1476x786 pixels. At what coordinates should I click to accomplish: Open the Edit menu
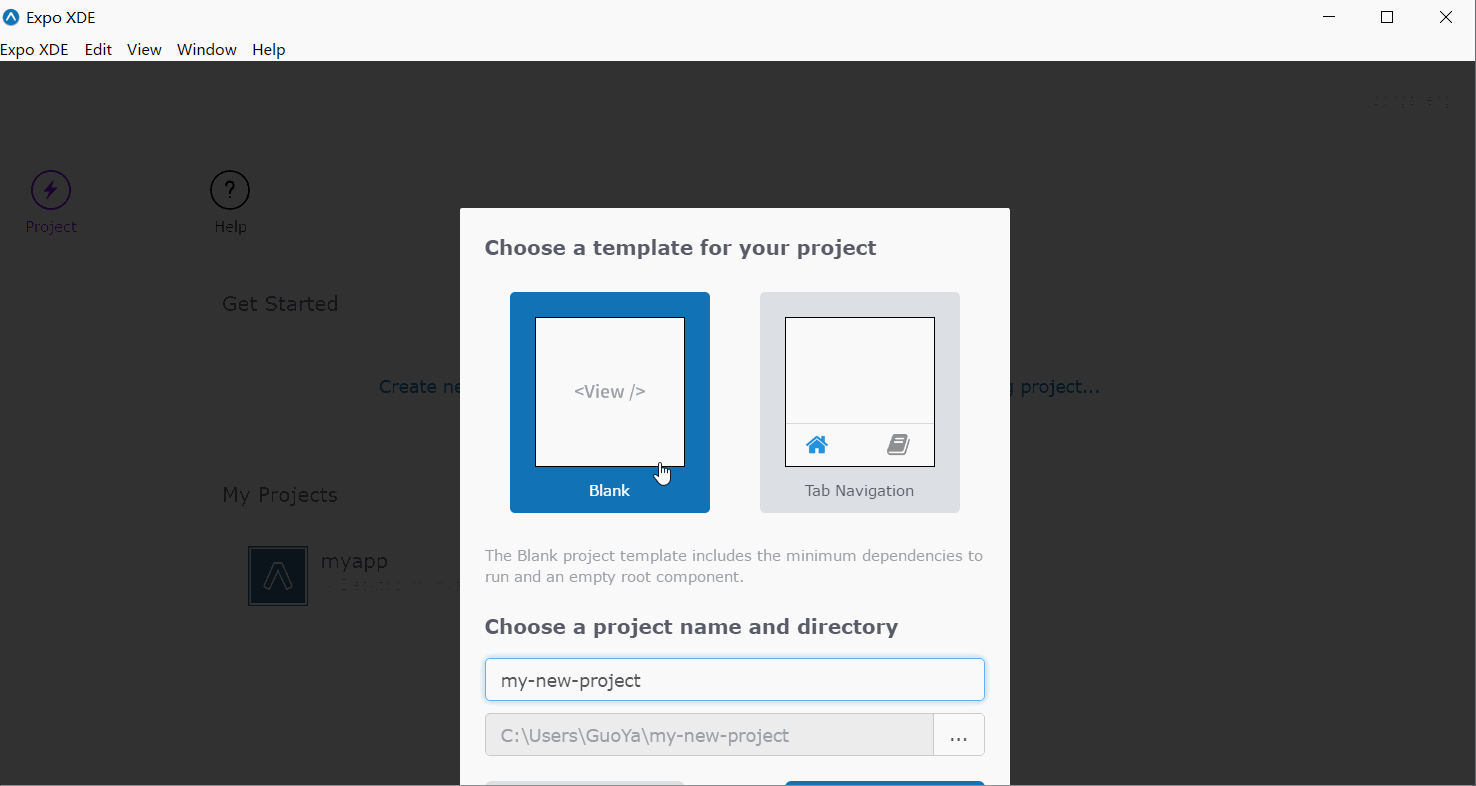[98, 49]
